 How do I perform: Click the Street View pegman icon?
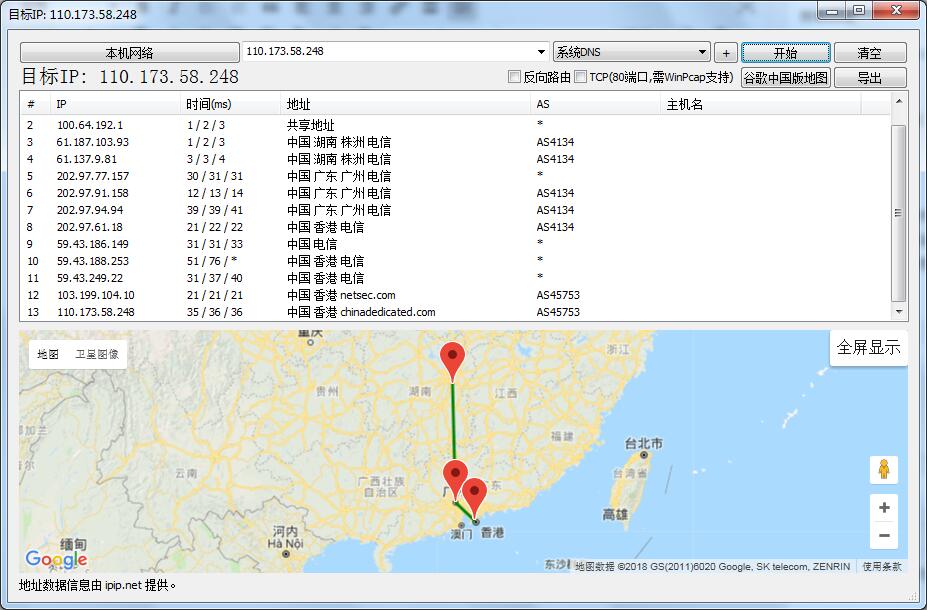[884, 469]
